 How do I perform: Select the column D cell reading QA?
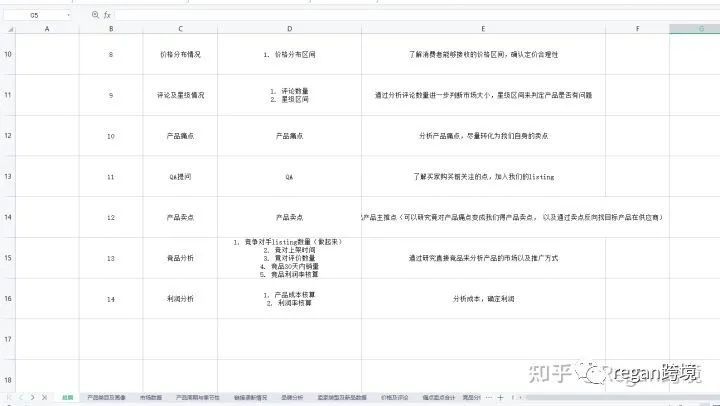coord(290,176)
